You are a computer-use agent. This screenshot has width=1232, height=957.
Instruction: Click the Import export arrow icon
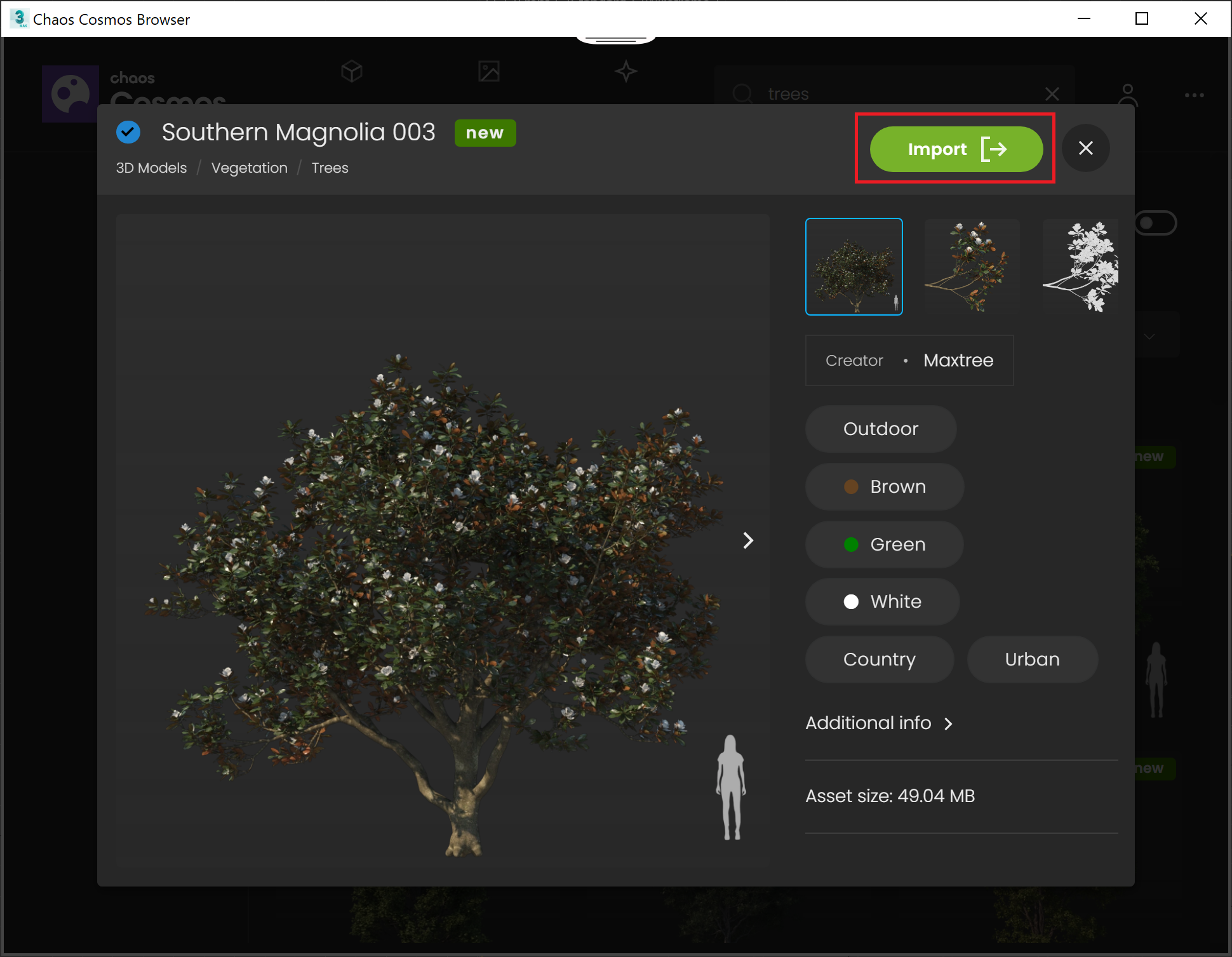point(995,149)
